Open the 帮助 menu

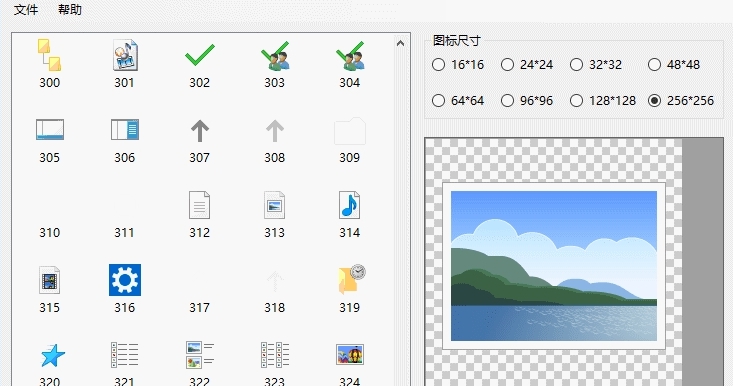(x=70, y=9)
